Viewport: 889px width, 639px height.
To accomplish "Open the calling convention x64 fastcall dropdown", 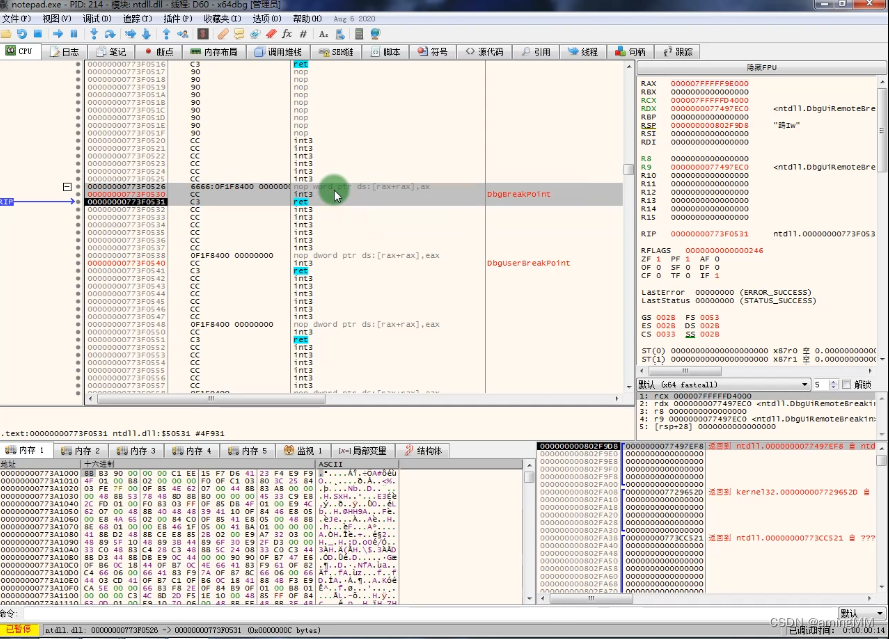I will (x=723, y=384).
